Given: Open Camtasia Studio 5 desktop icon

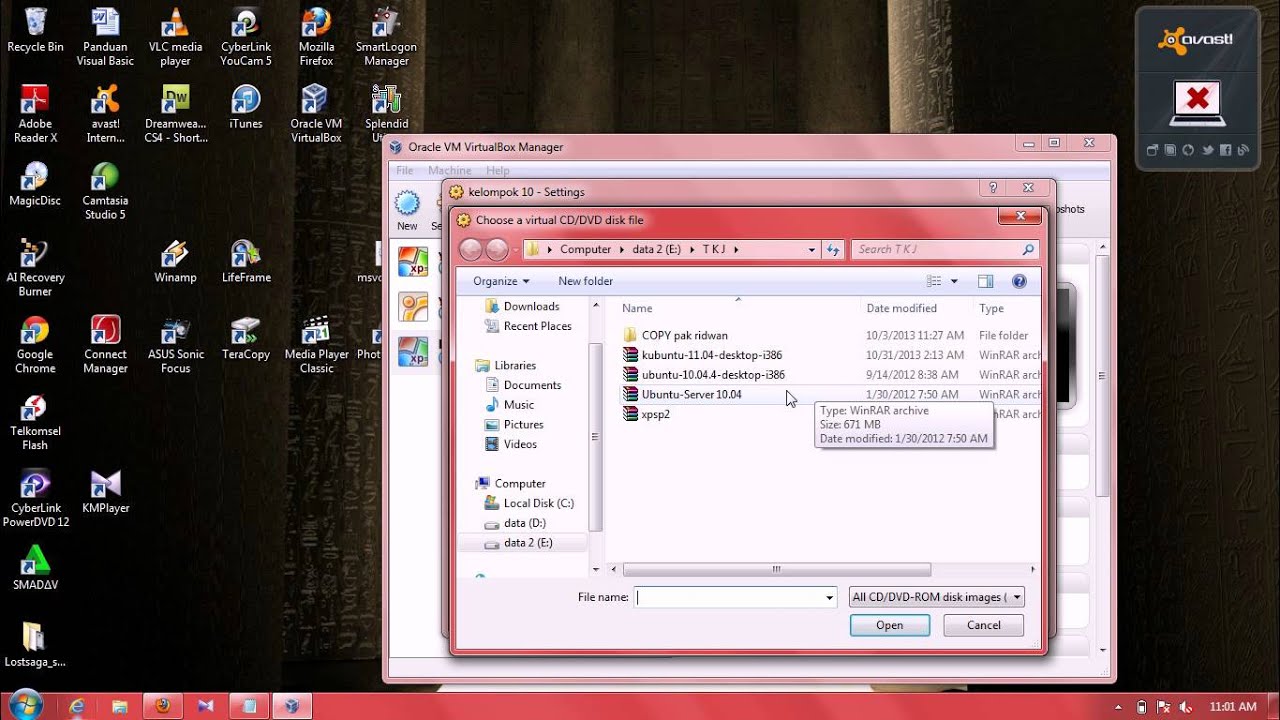Looking at the screenshot, I should (x=105, y=190).
